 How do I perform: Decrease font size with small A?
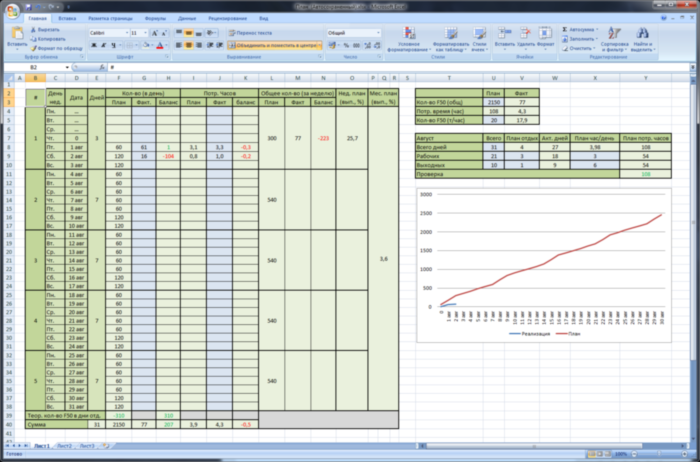(x=164, y=33)
